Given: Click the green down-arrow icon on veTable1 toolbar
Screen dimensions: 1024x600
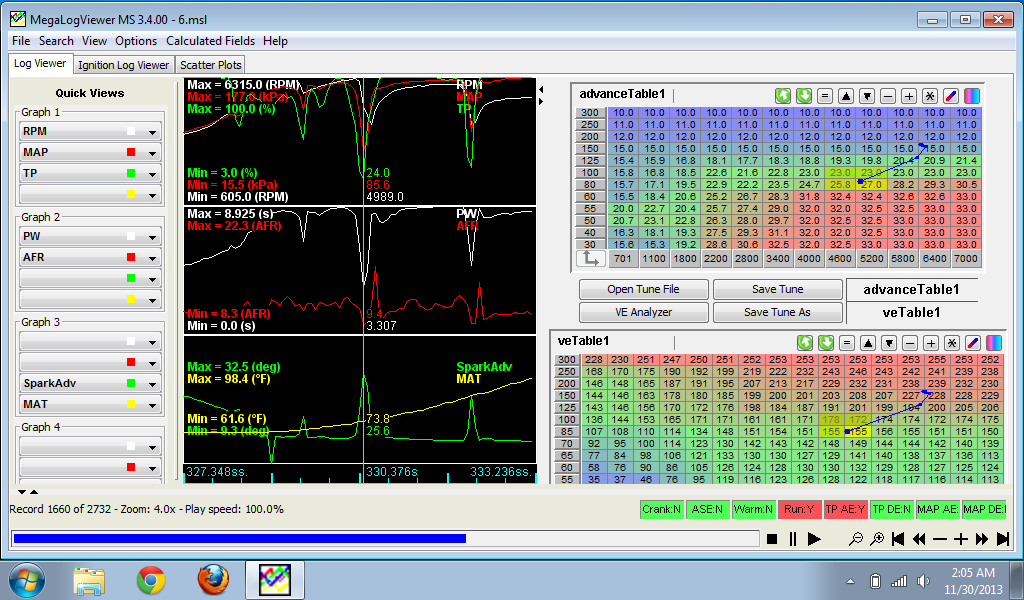Looking at the screenshot, I should 826,343.
